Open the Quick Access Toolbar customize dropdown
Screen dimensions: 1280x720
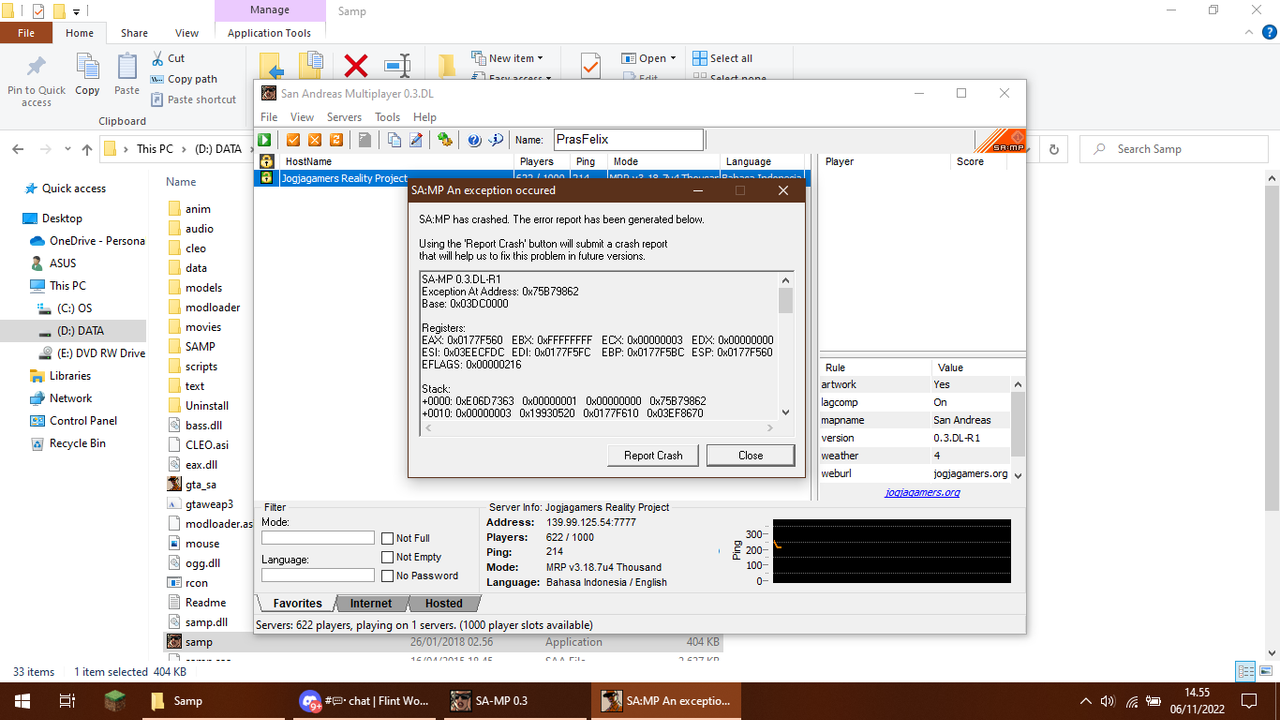77,12
